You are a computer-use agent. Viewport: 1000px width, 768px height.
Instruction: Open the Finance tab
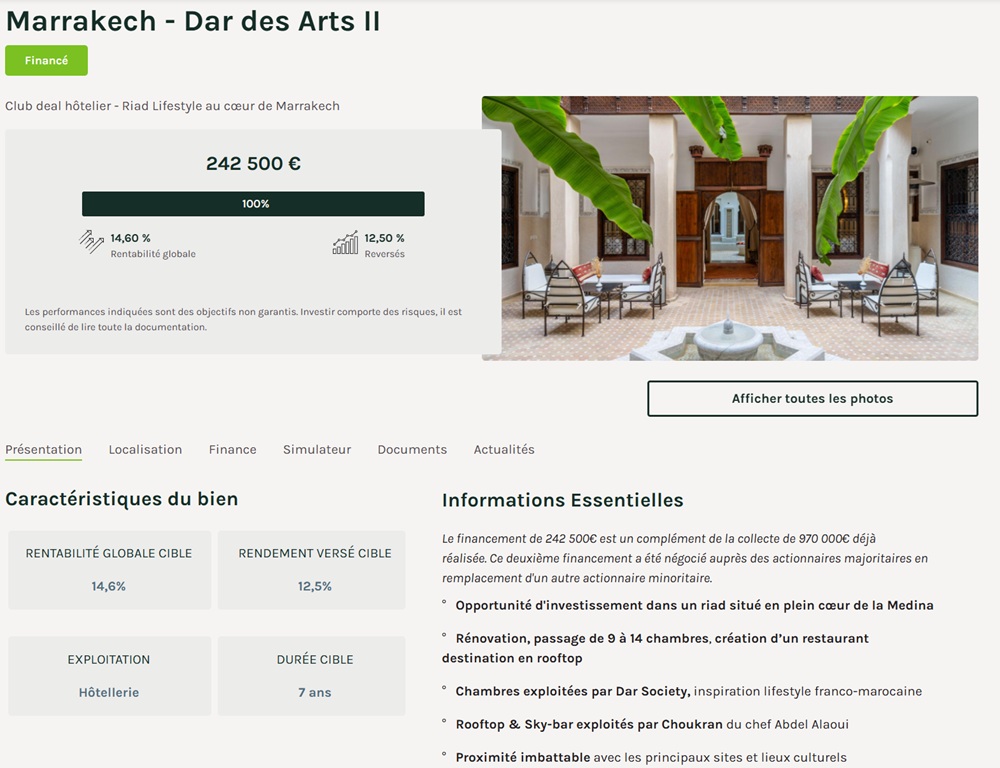click(x=232, y=450)
